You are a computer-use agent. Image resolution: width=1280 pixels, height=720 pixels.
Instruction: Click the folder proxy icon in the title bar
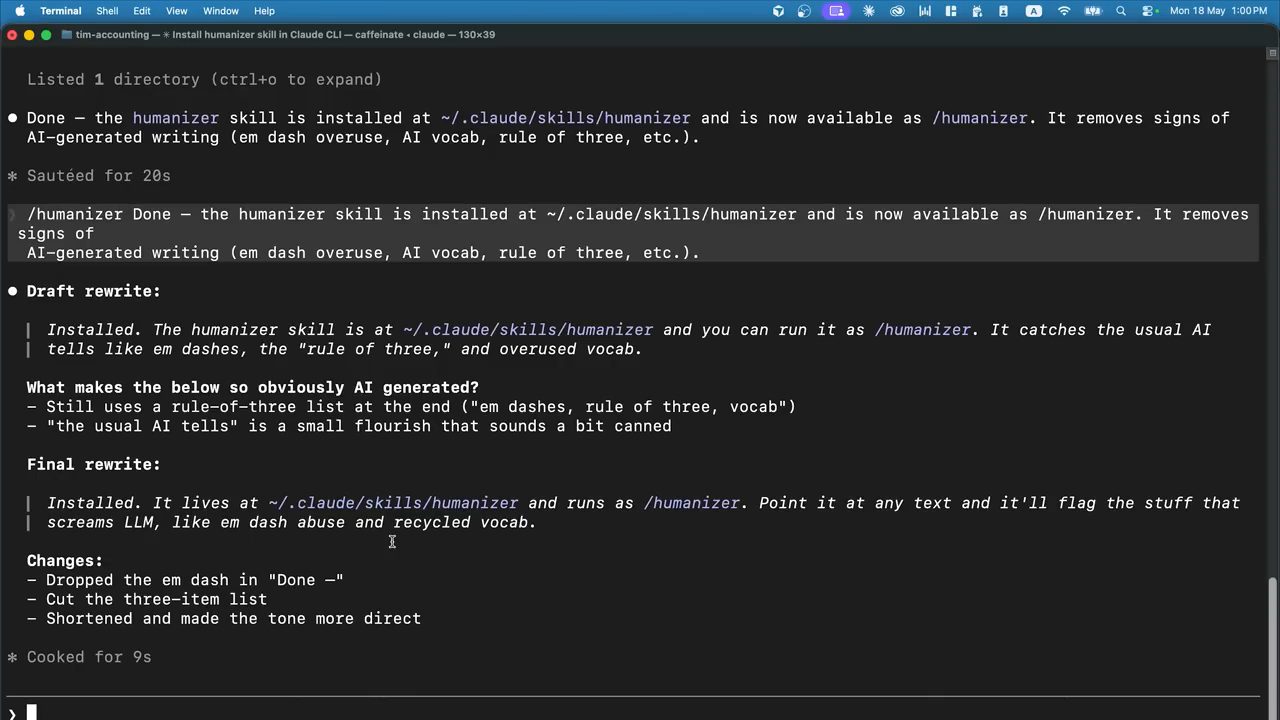(66, 34)
